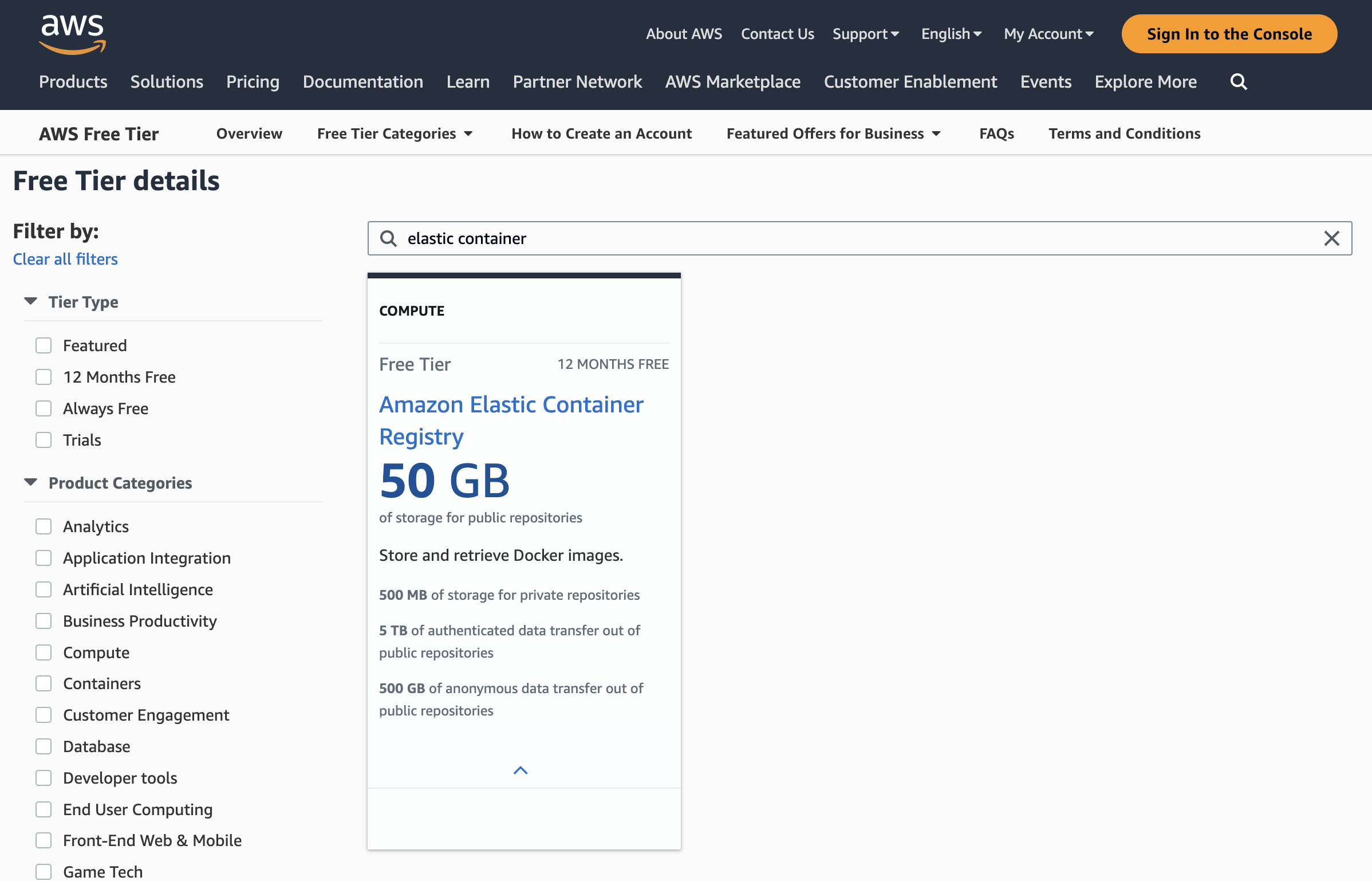Open the Solutions menu
The image size is (1372, 881).
167,82
